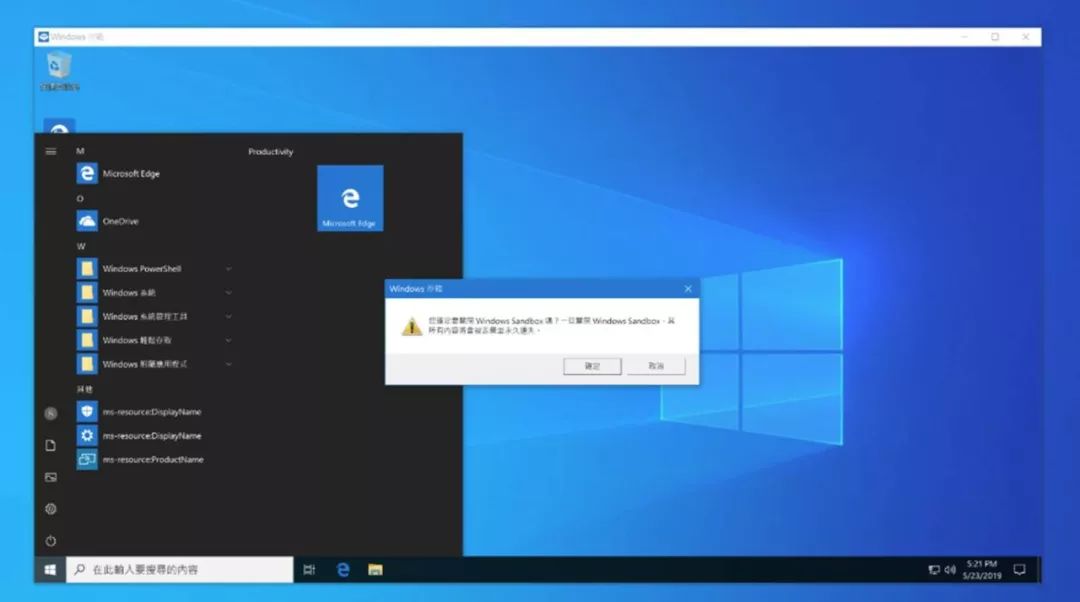Screen dimensions: 1080x602
Task: Open the taskbar clock showing 5:21 PM
Action: coord(982,570)
